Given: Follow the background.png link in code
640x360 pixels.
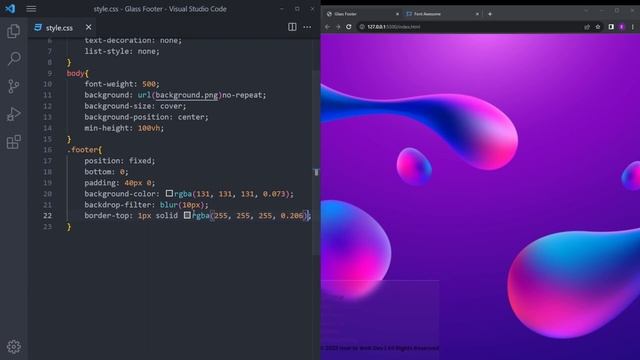Looking at the screenshot, I should (187, 95).
